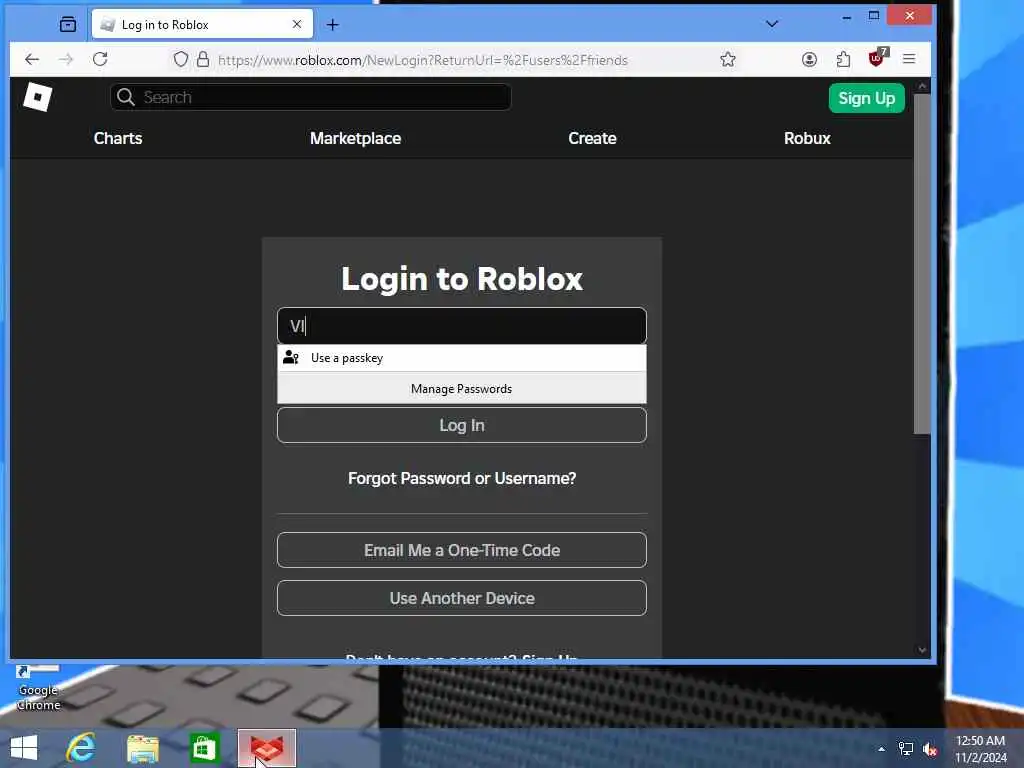Open the Windows Start button
The width and height of the screenshot is (1024, 768).
24,748
